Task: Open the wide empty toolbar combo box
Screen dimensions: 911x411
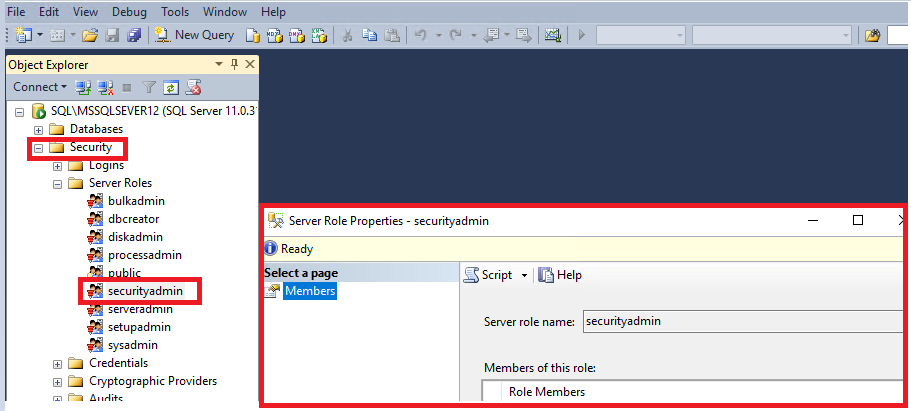Action: [x=772, y=35]
